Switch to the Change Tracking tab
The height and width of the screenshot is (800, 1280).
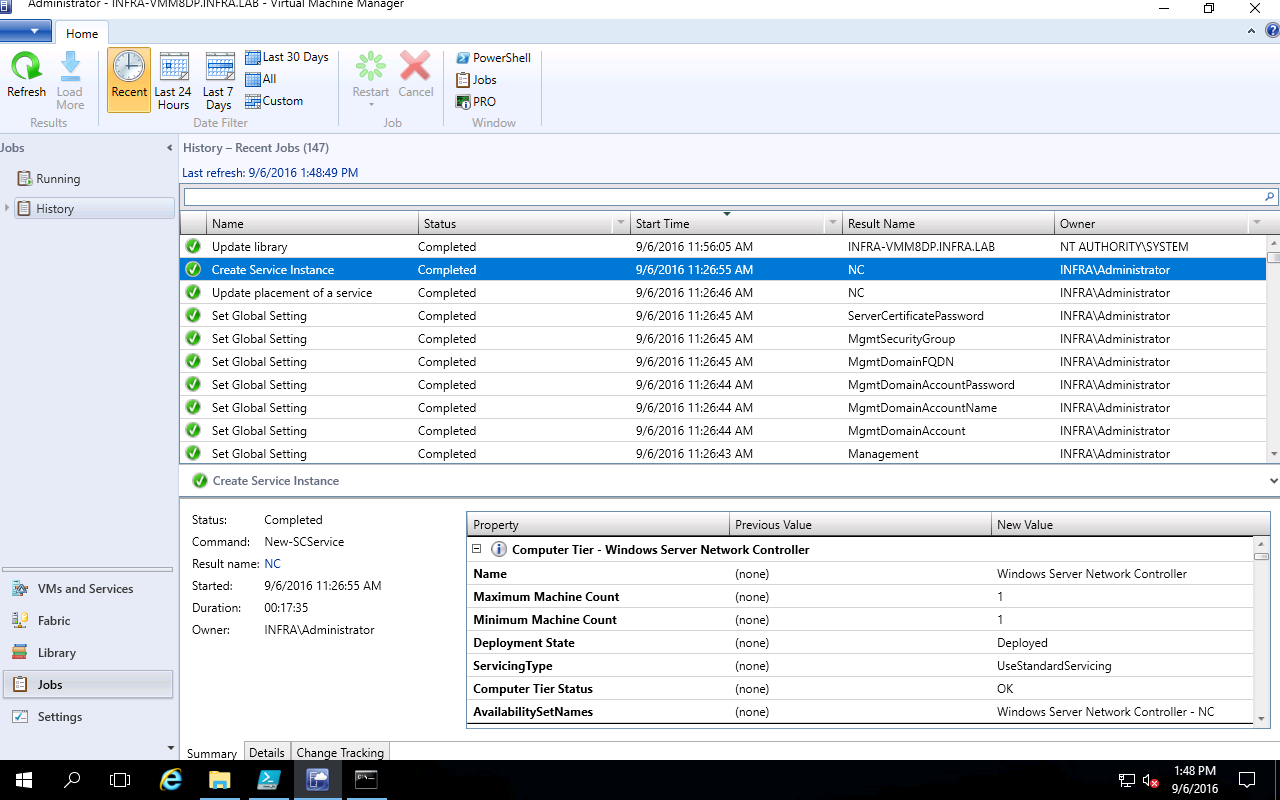(x=340, y=753)
